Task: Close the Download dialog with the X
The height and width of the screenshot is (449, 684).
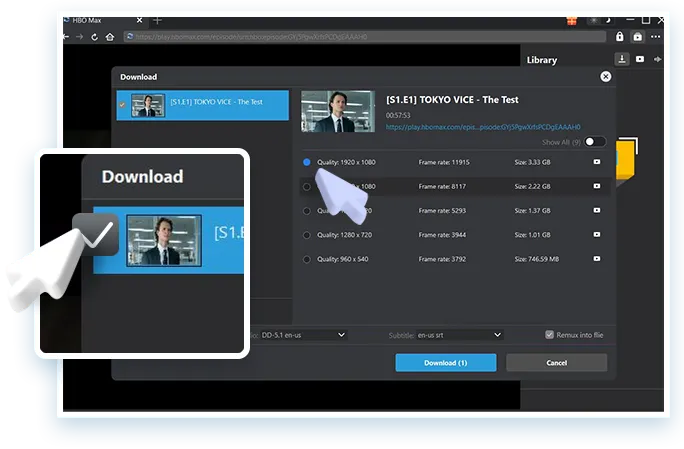Action: click(605, 77)
